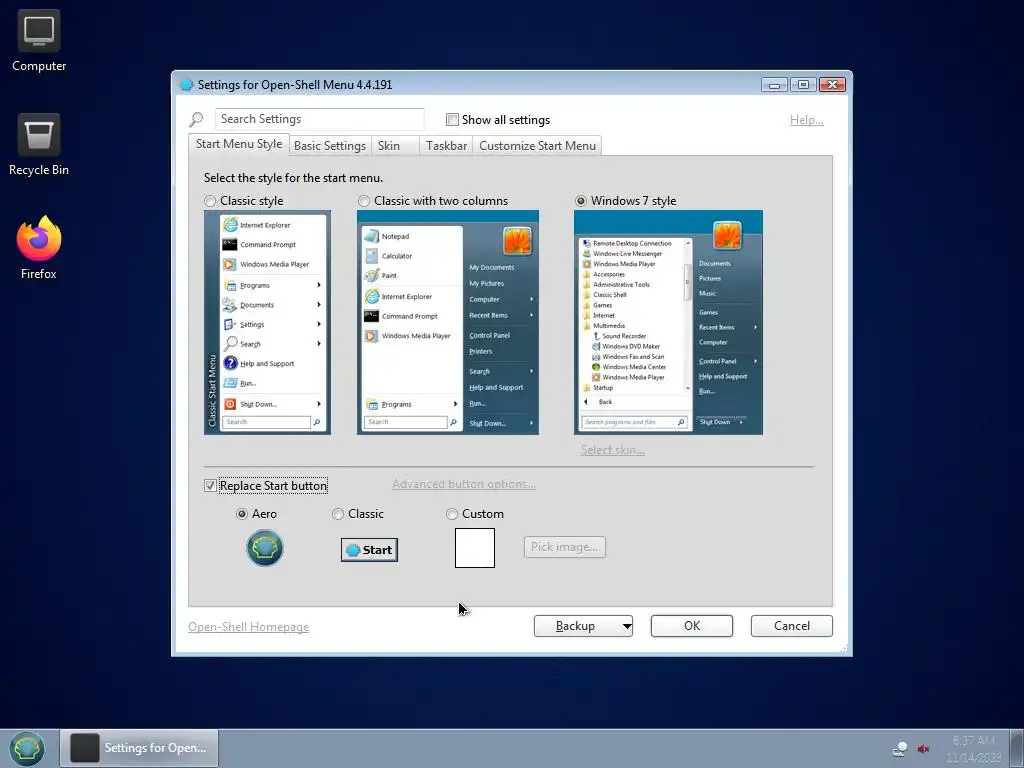Screen dimensions: 1024x768
Task: Open the Taskbar tab
Action: pyautogui.click(x=446, y=146)
